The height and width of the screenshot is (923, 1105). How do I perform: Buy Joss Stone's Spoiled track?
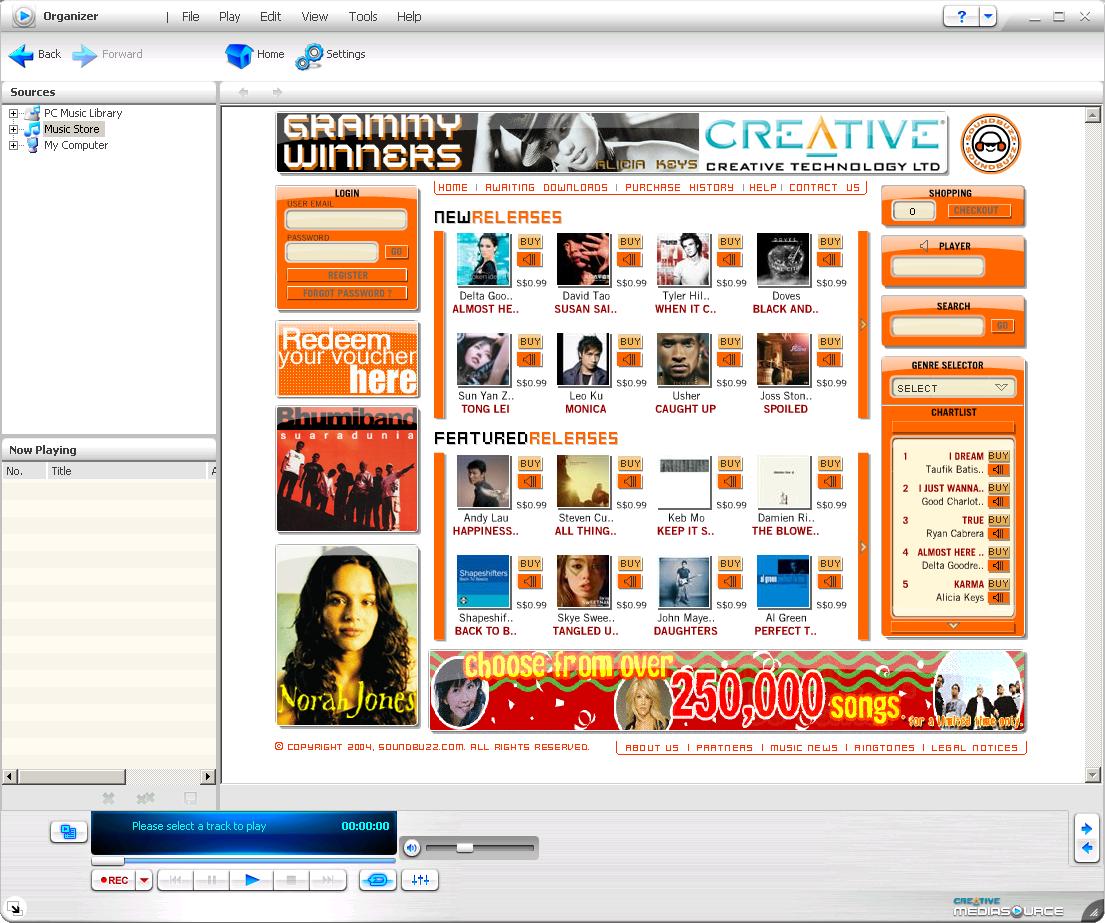pos(829,342)
